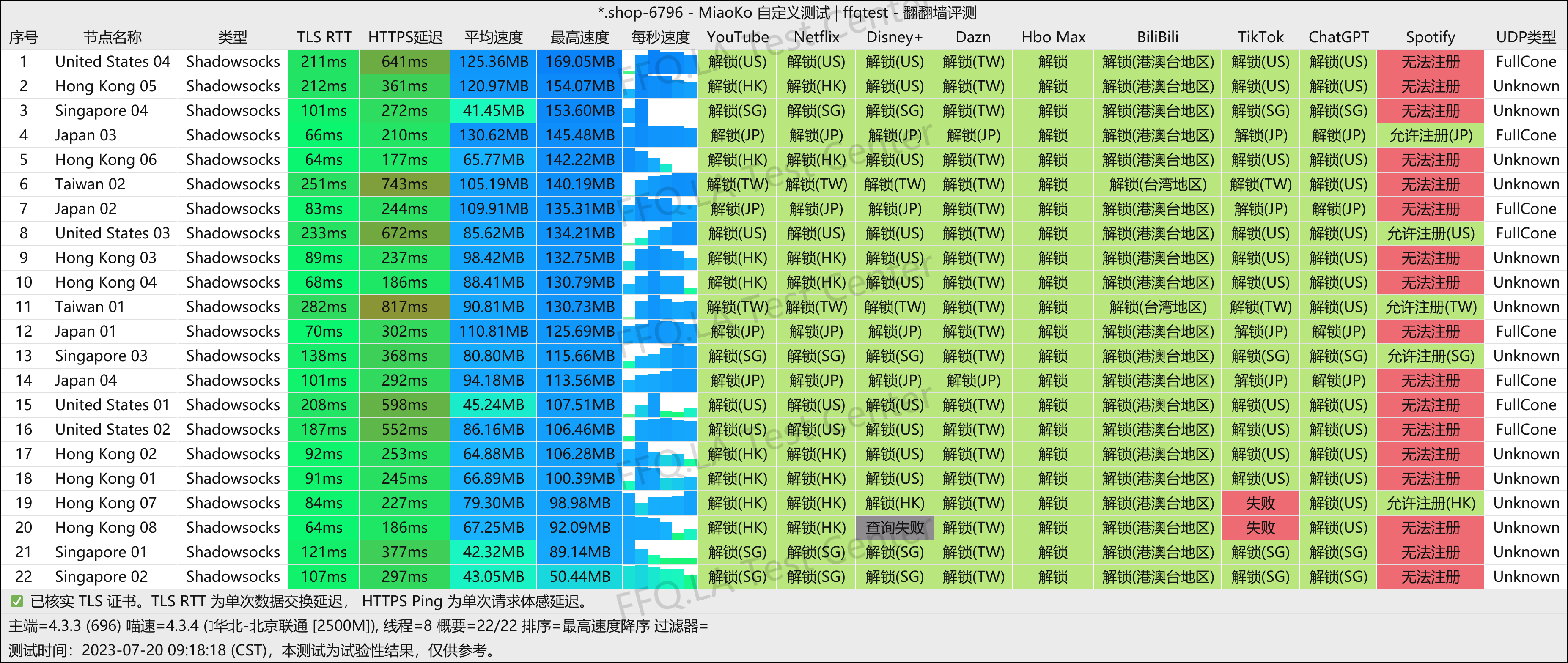This screenshot has height=663, width=1568.
Task: Click the 41.45MB average speed cell
Action: 493,111
